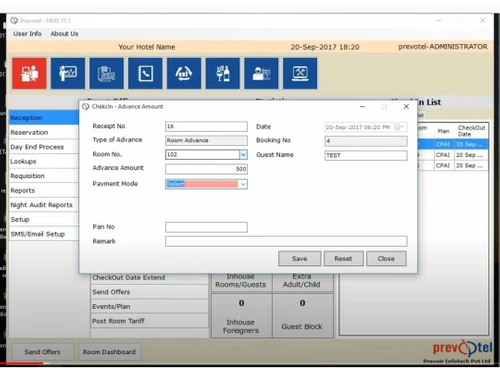
Task: Open the staff at desk icon
Action: pyautogui.click(x=261, y=73)
